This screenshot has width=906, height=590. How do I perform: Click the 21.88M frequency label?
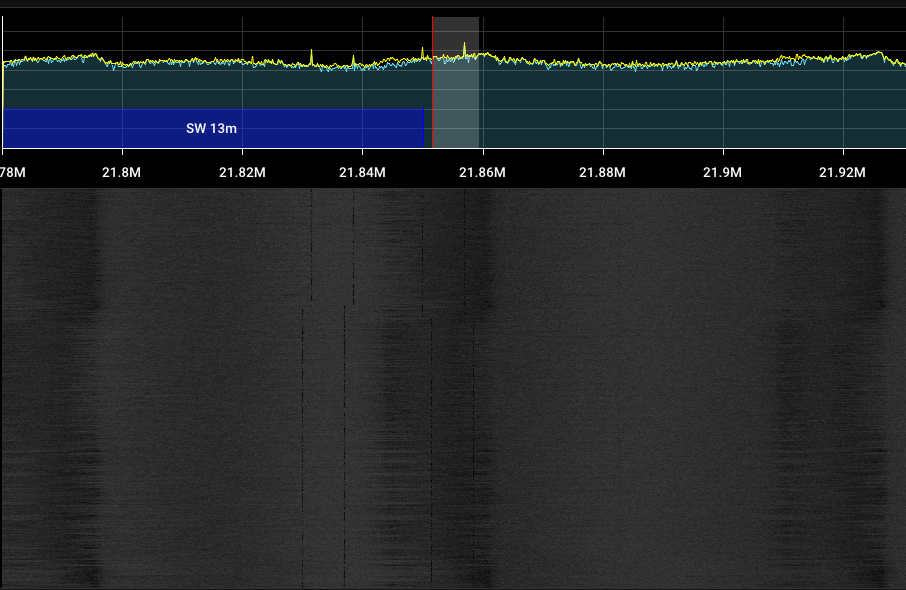pyautogui.click(x=603, y=172)
